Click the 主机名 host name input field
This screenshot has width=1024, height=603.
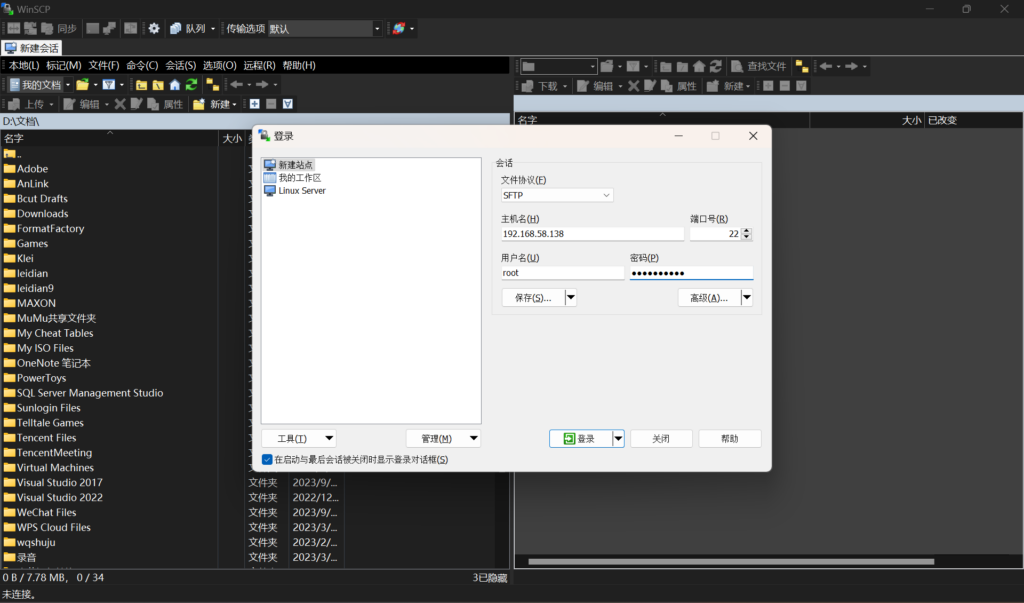(x=592, y=234)
